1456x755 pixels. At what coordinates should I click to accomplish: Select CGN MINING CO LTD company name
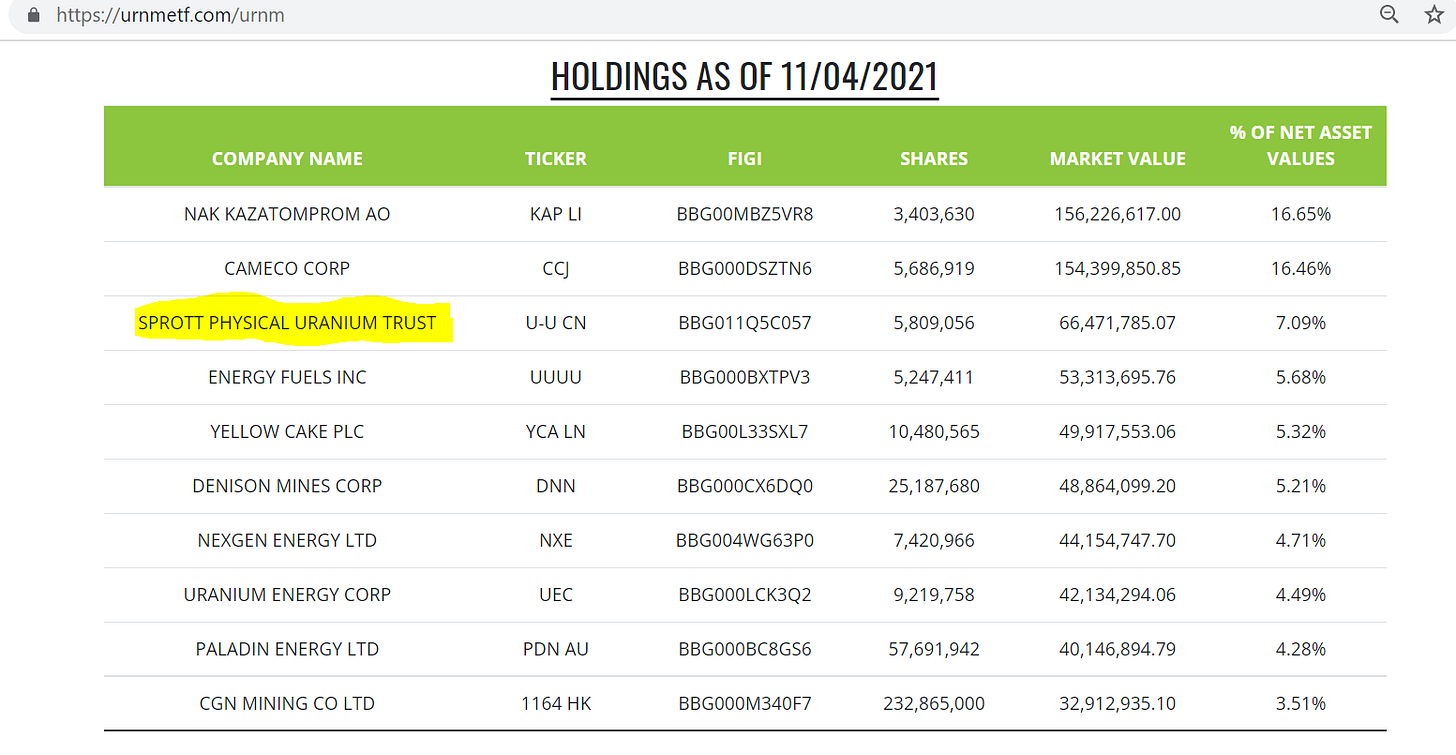pyautogui.click(x=287, y=703)
